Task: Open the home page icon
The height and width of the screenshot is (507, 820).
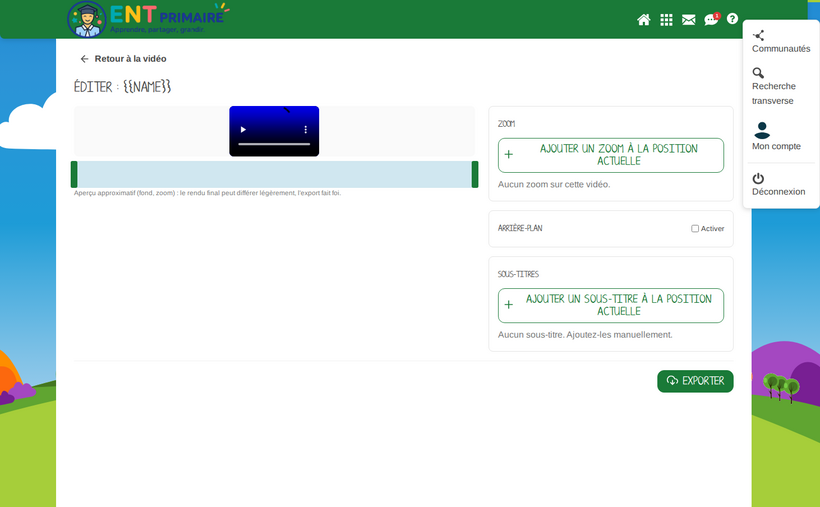Action: (x=644, y=20)
